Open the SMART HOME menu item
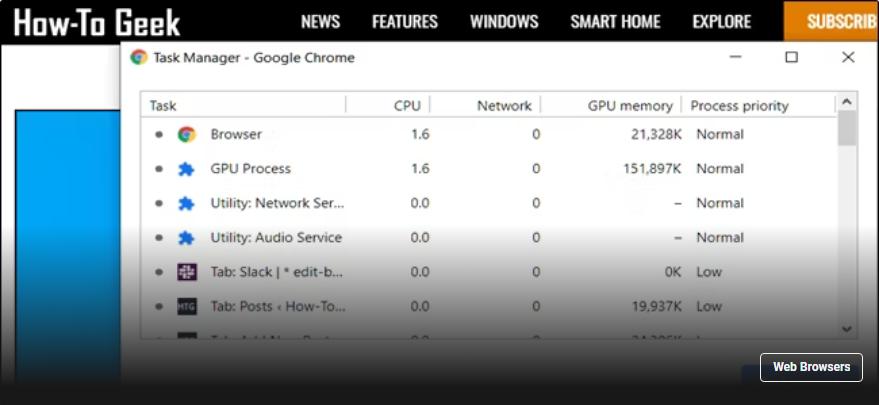 coord(615,22)
